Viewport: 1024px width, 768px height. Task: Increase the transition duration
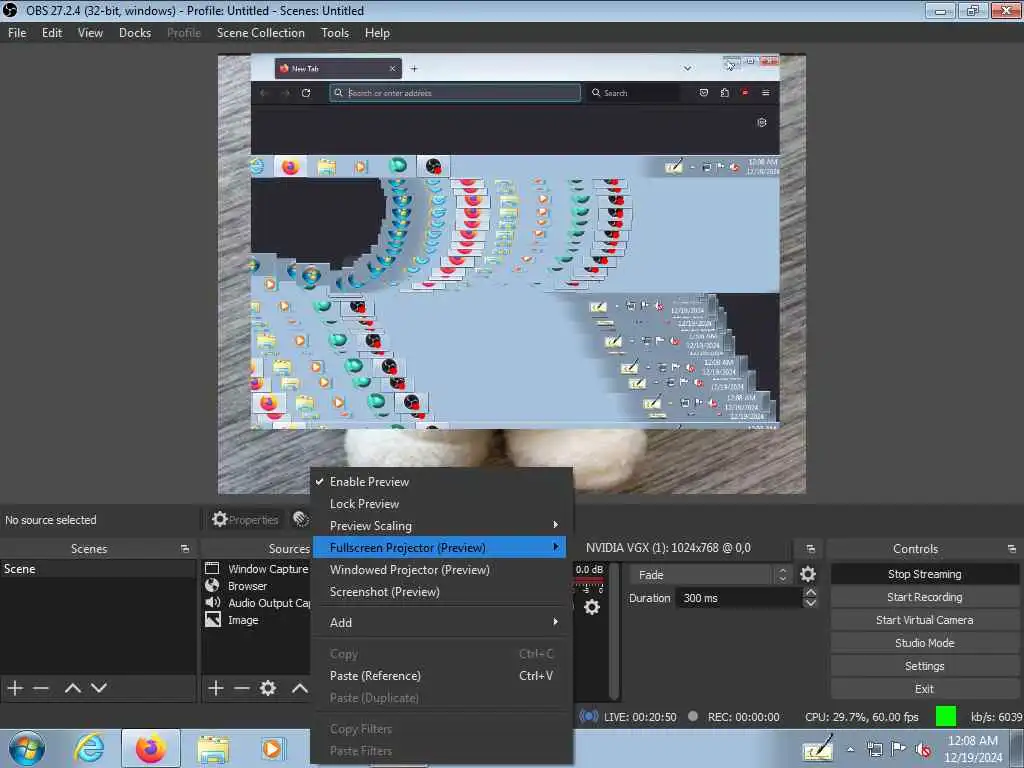pos(810,592)
